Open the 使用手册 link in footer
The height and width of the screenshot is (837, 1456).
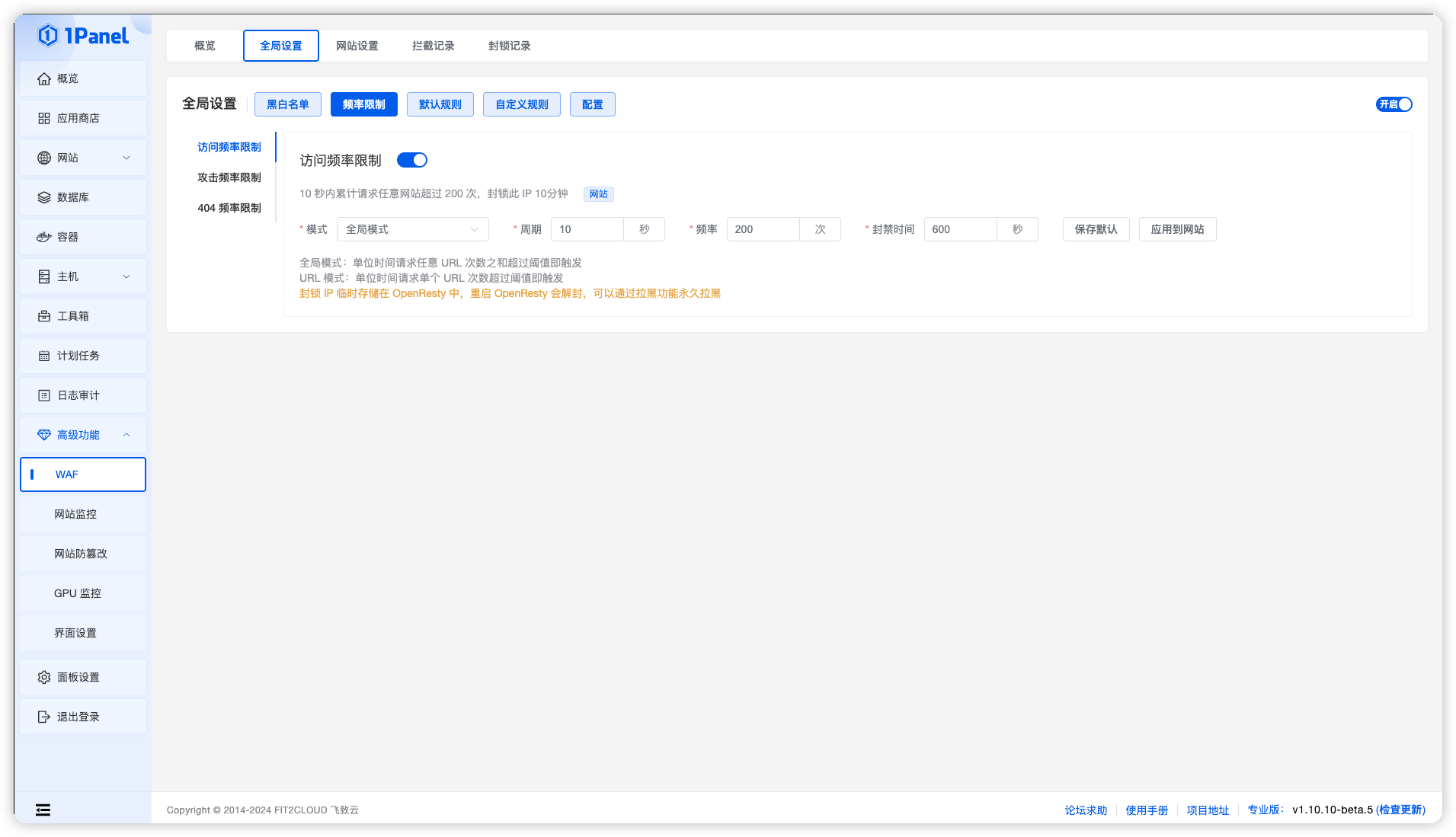(1147, 810)
